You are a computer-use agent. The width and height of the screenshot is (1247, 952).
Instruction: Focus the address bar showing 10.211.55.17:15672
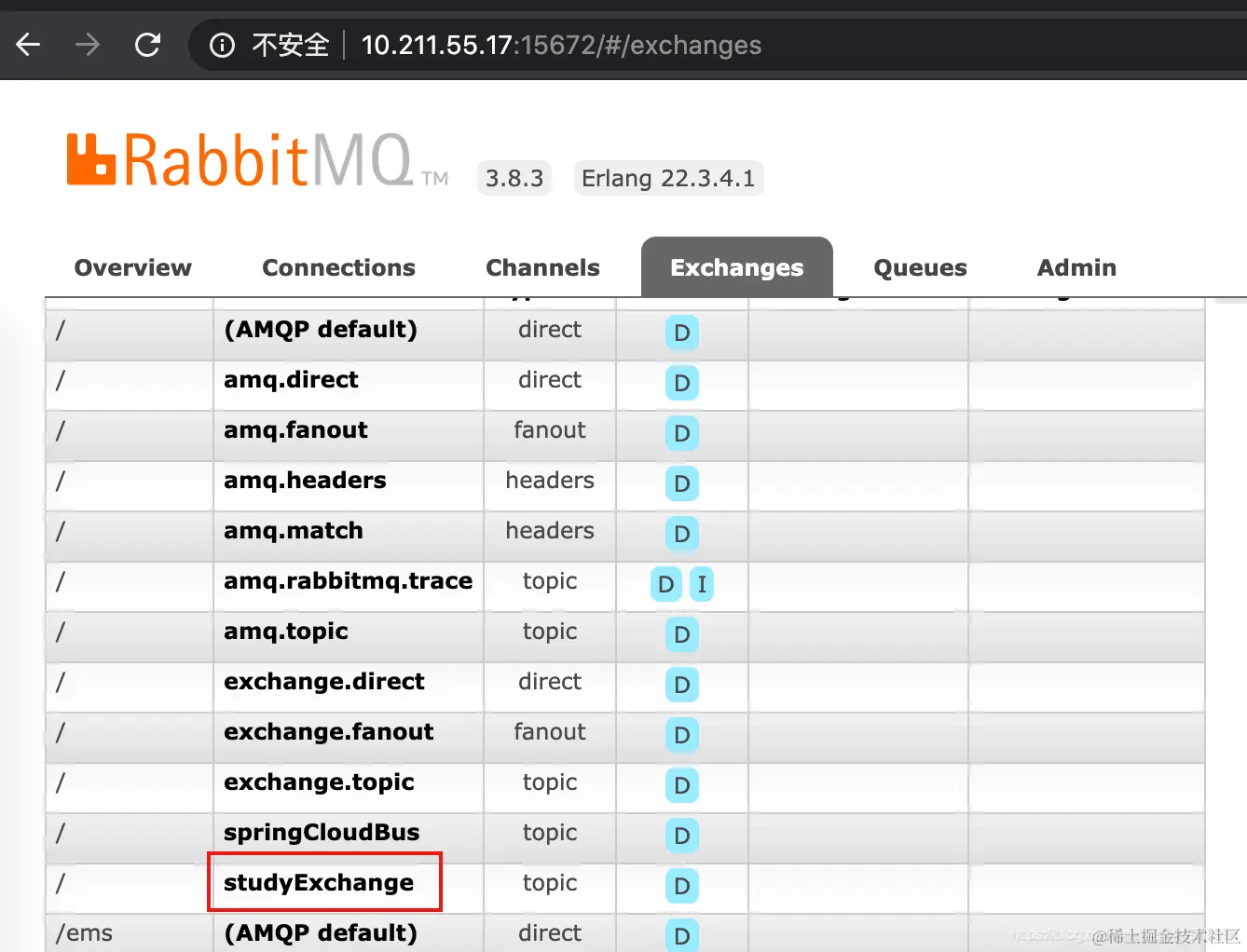click(x=561, y=45)
